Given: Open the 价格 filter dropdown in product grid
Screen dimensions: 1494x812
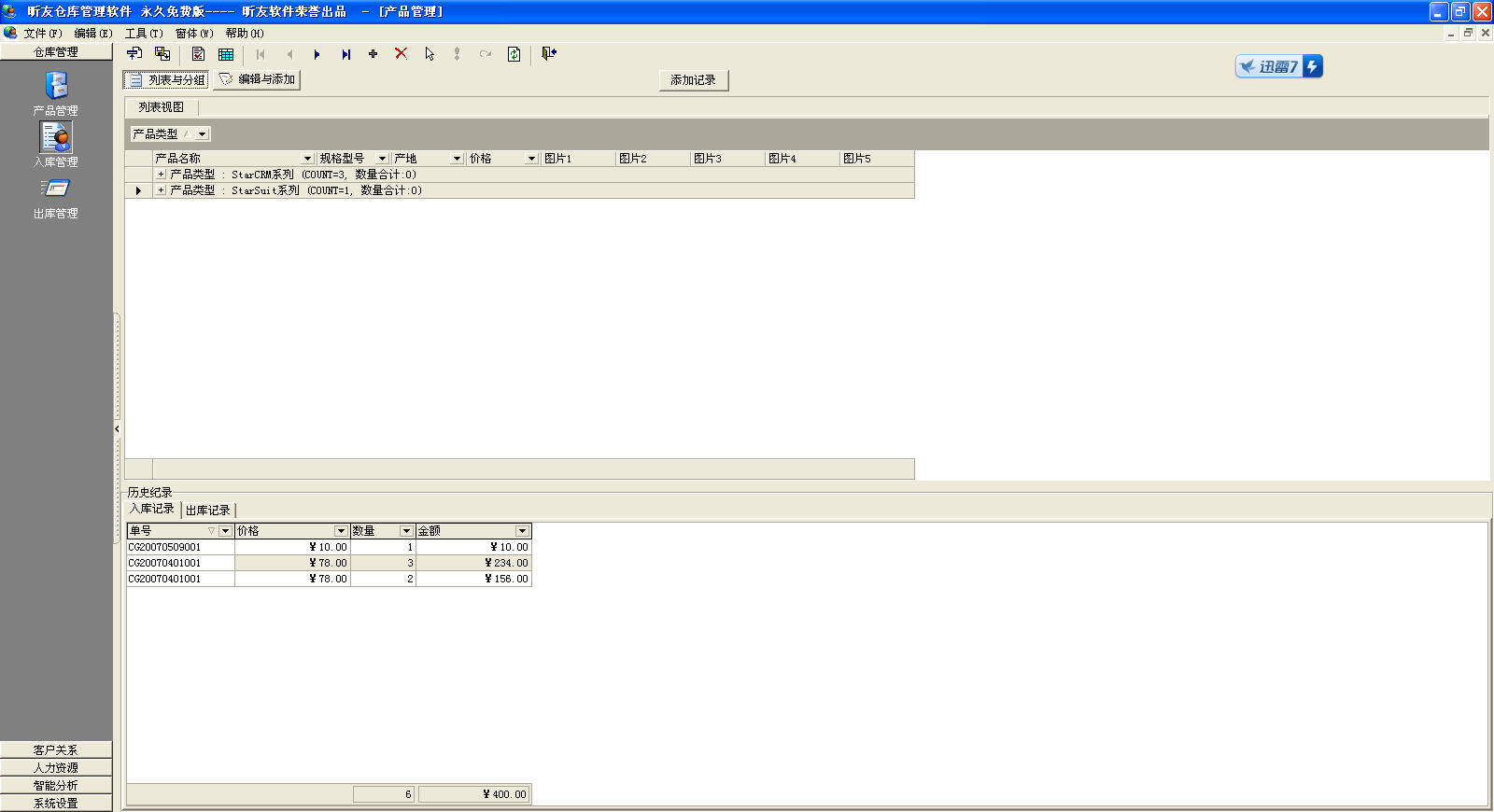Looking at the screenshot, I should [x=531, y=159].
